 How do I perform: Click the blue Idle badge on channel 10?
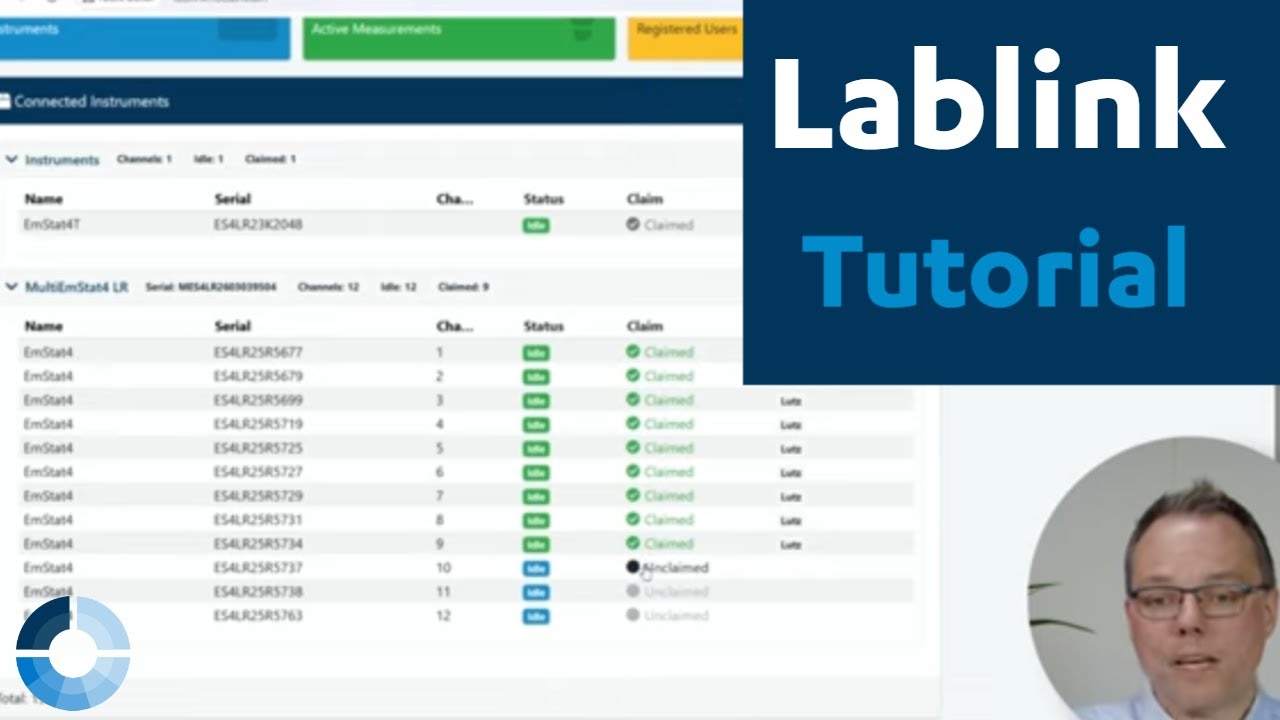coord(536,568)
